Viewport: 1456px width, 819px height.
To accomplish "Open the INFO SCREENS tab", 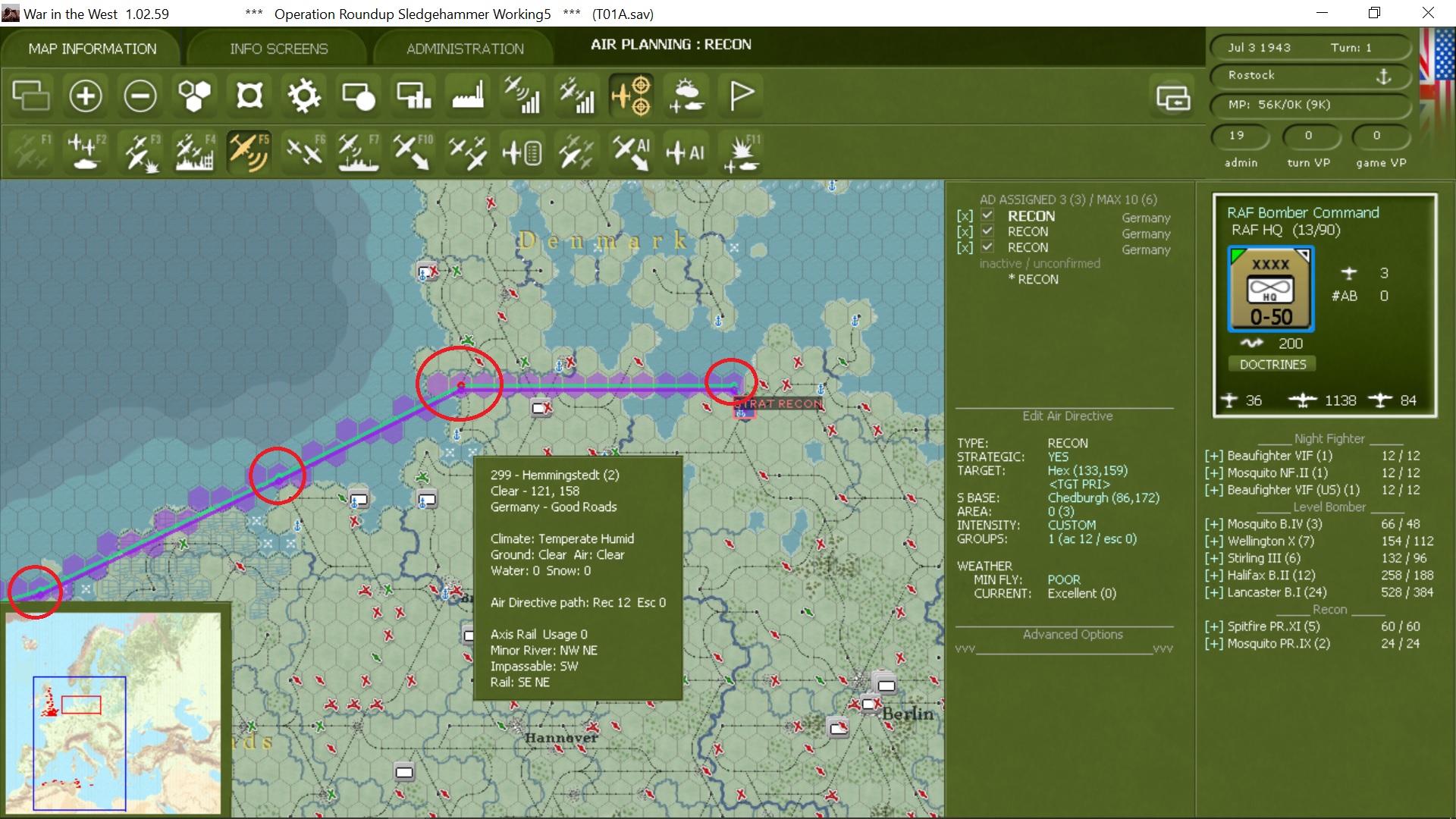I will [278, 49].
